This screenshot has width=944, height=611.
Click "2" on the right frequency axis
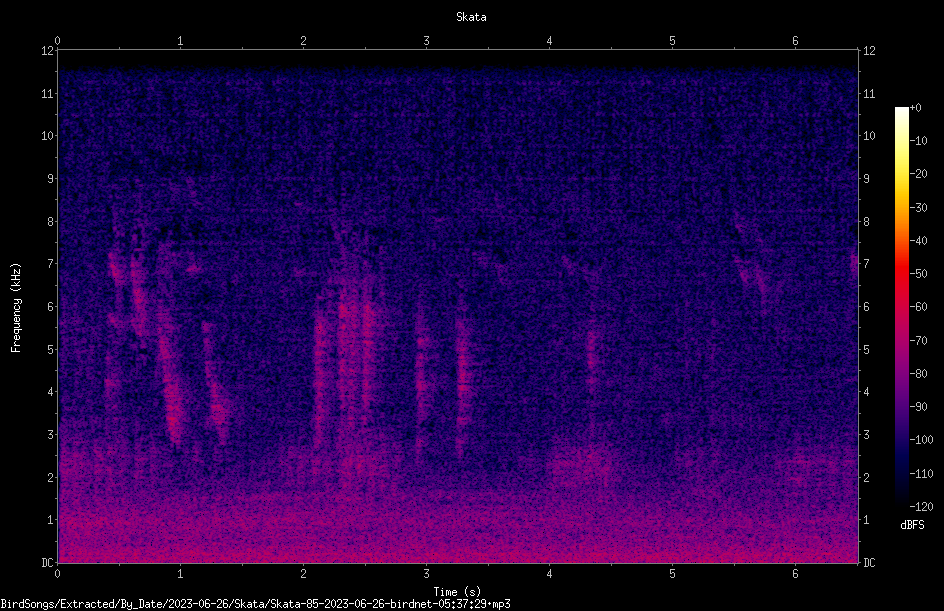(x=866, y=477)
